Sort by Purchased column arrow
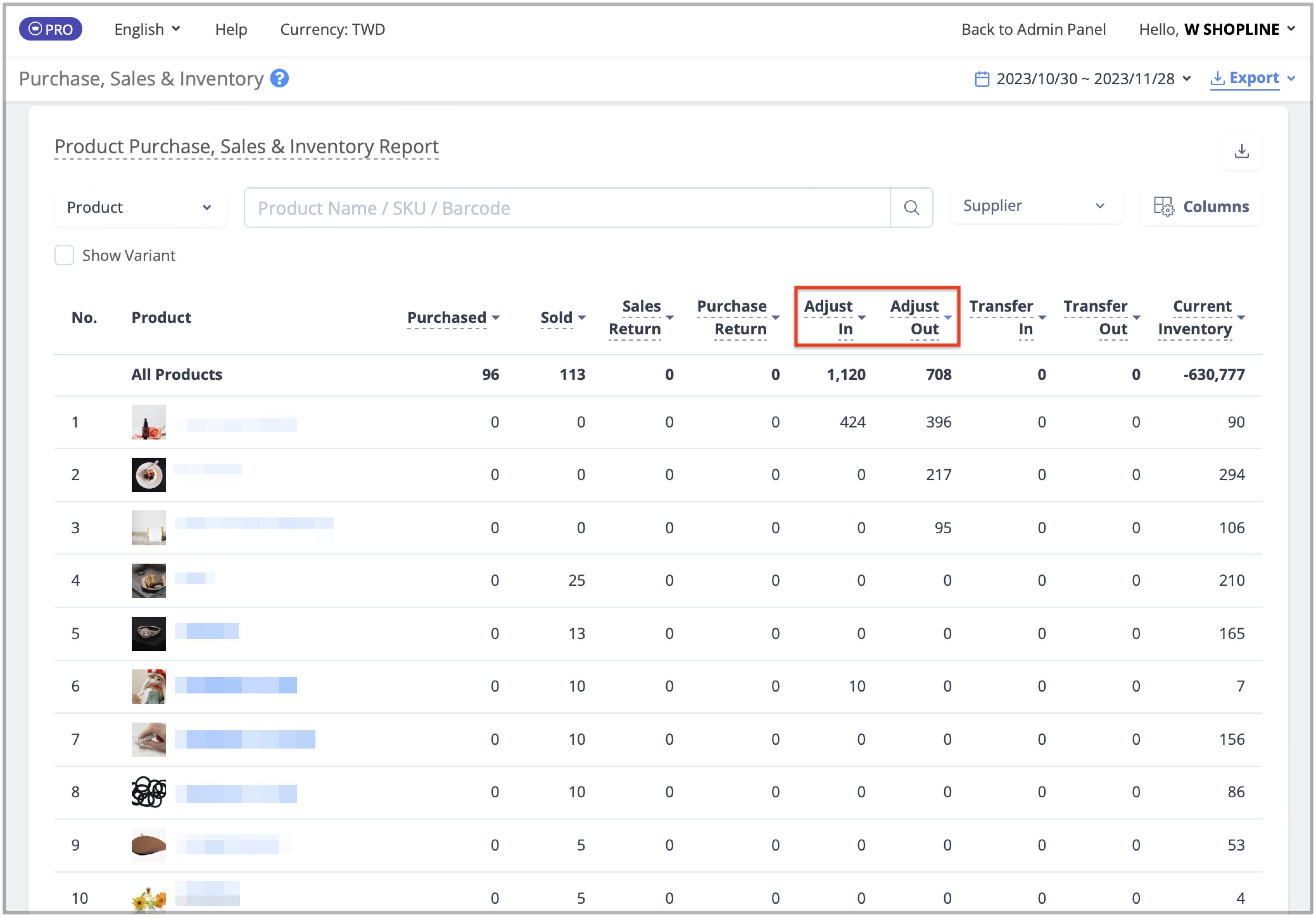This screenshot has height=917, width=1316. pos(496,318)
